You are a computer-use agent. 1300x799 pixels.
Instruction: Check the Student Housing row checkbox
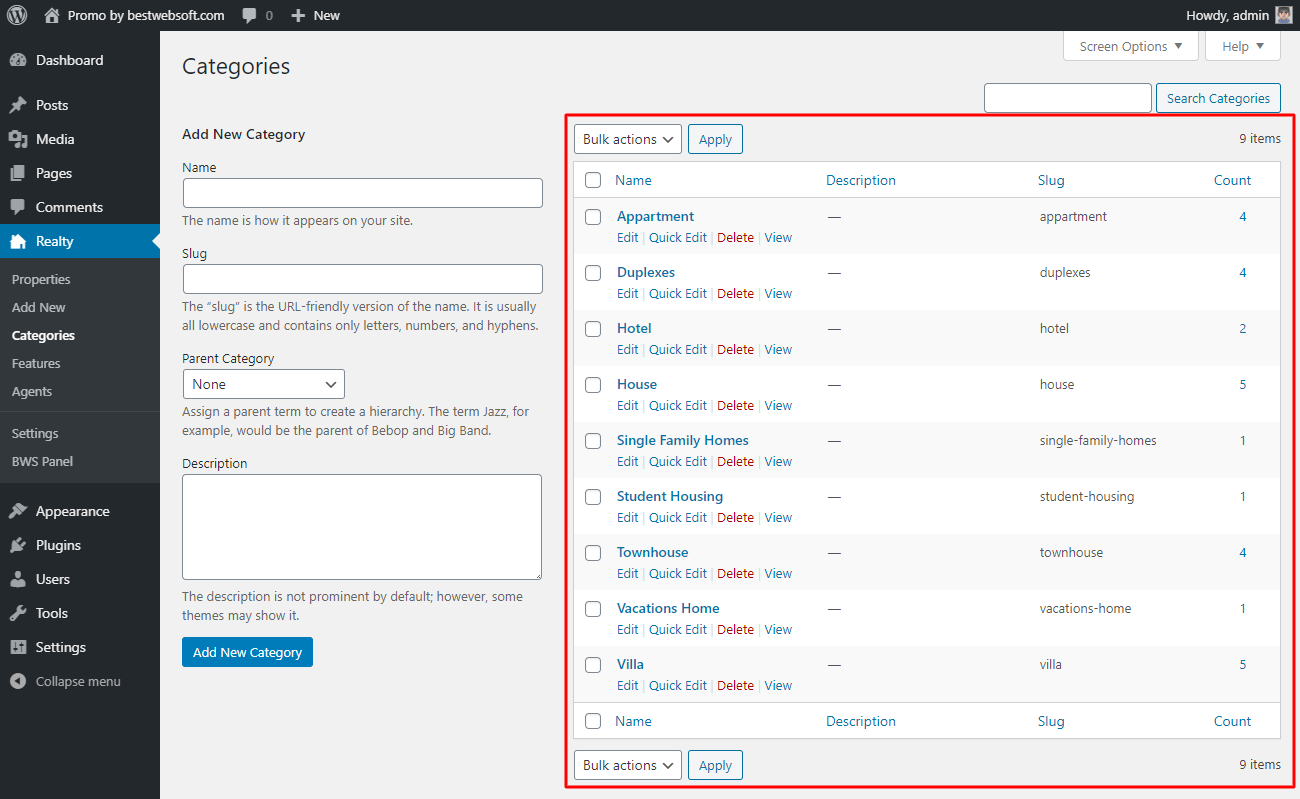point(593,496)
